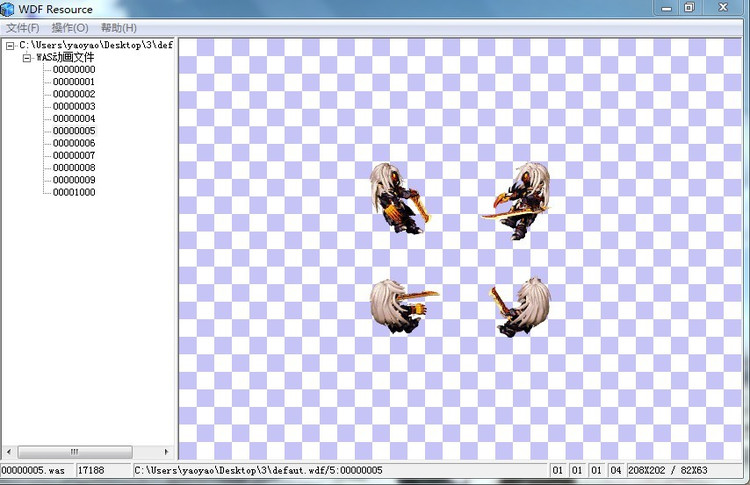Click the tree scrollbar's left arrow
Screen dimensions: 750x485
(x=7, y=452)
